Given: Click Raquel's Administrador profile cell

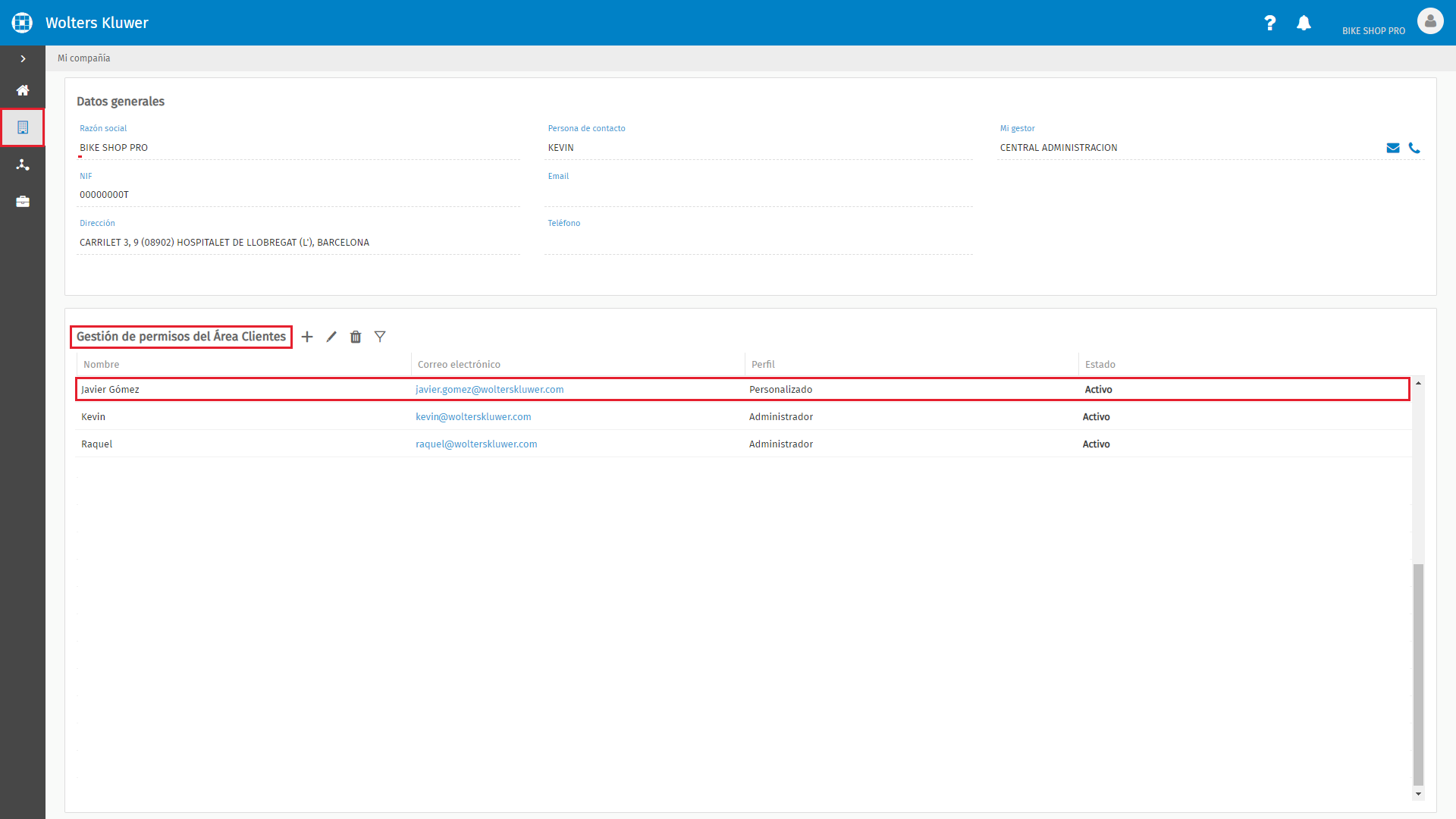Looking at the screenshot, I should pos(781,444).
